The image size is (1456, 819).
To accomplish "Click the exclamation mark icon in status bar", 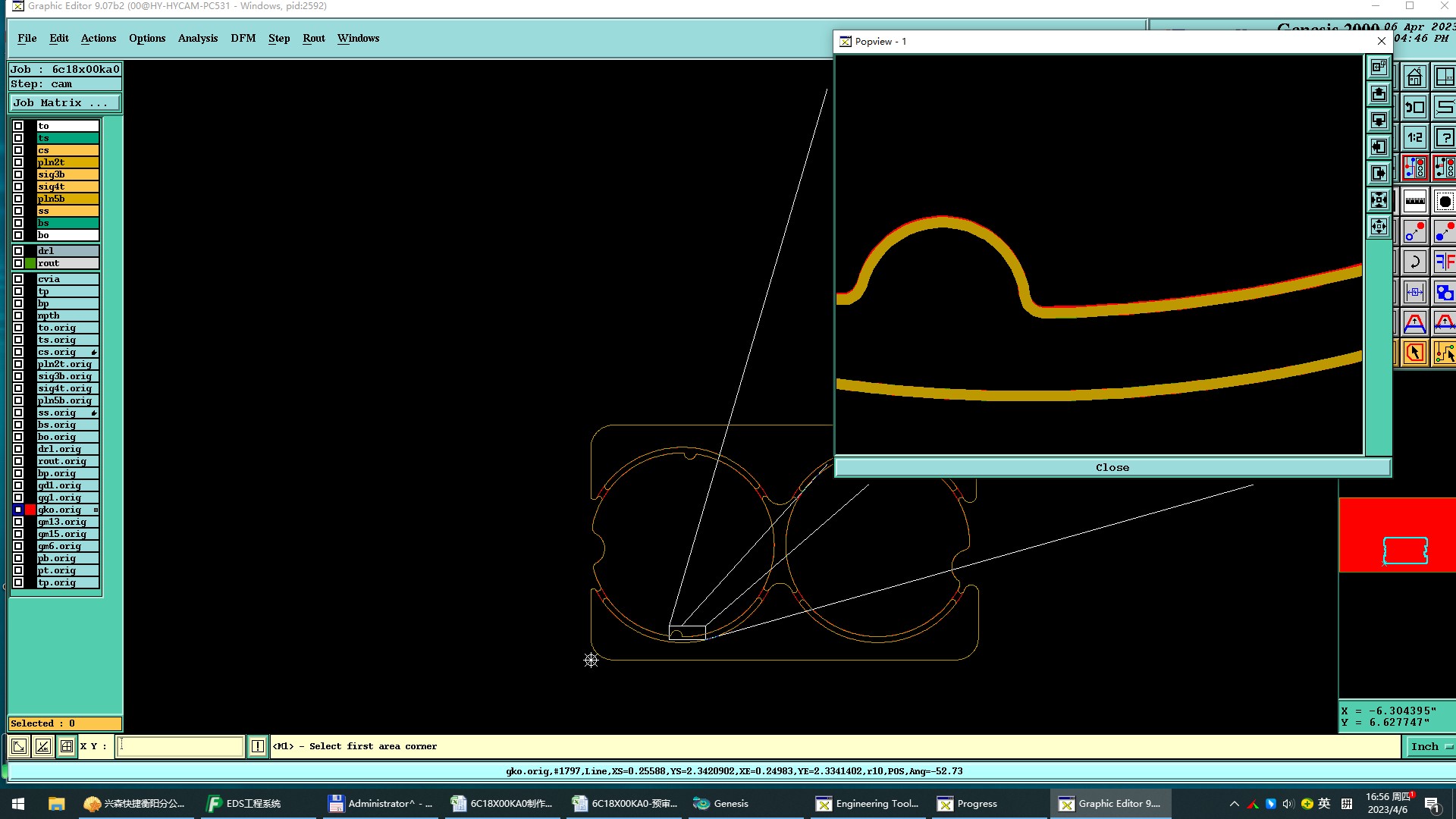I will [258, 746].
